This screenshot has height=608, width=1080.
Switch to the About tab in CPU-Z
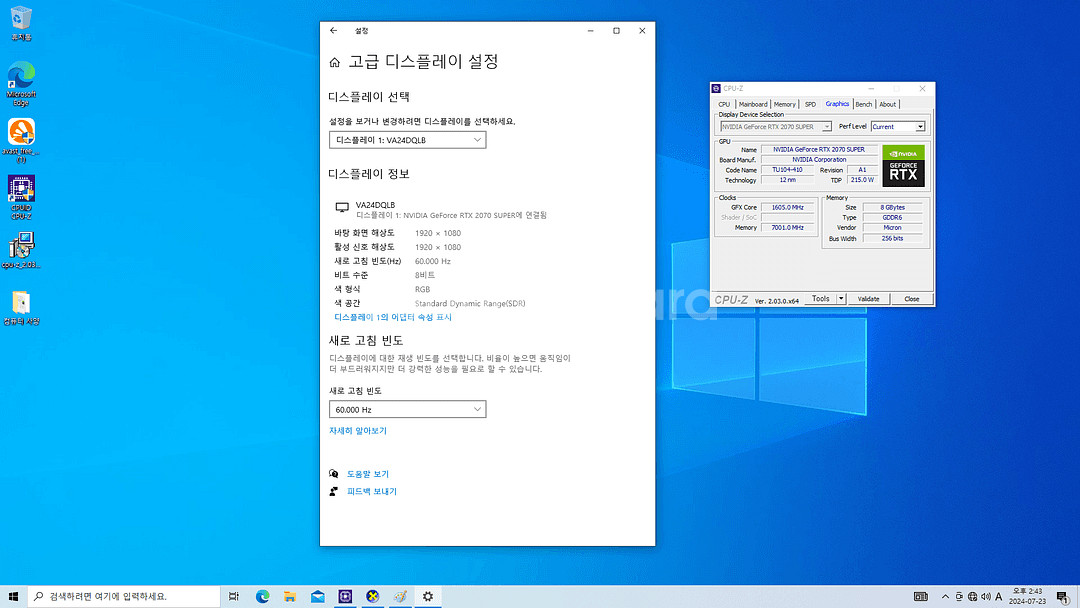point(887,104)
